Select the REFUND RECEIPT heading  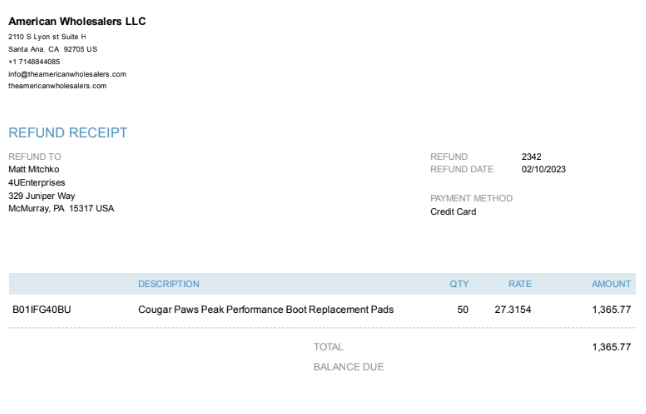[68, 133]
